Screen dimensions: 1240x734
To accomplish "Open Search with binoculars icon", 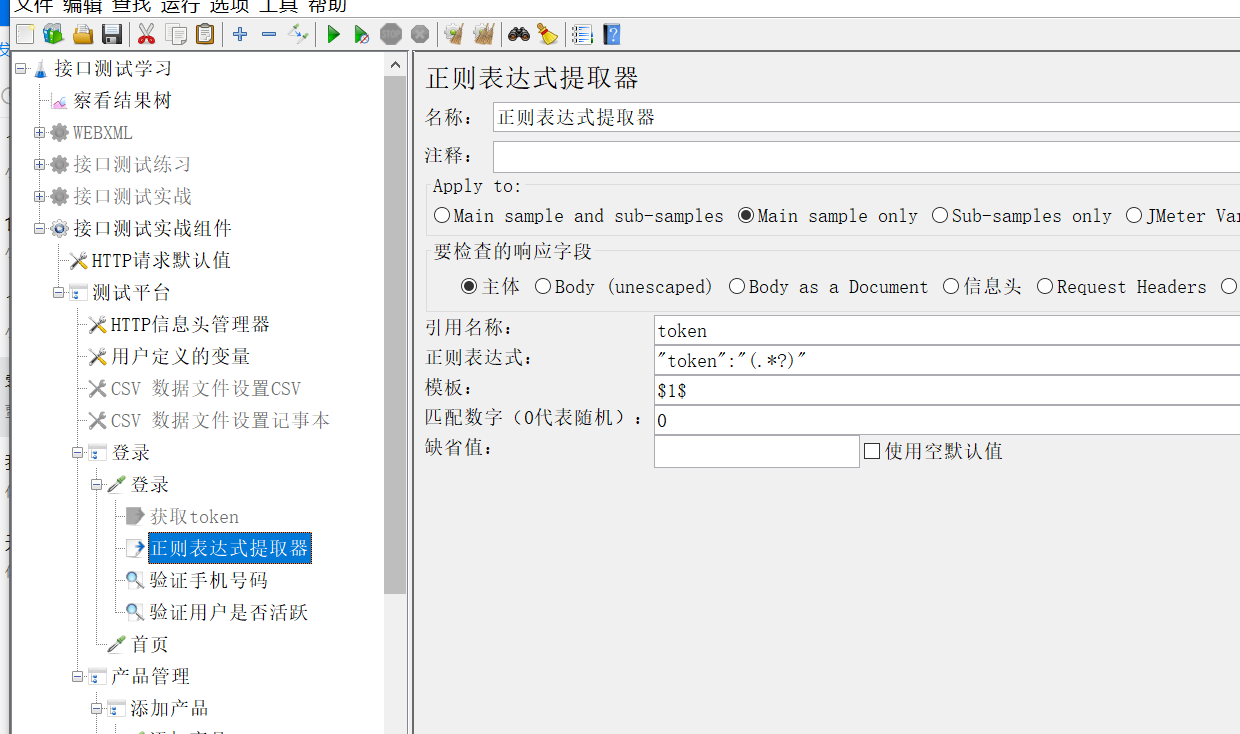I will coord(518,34).
